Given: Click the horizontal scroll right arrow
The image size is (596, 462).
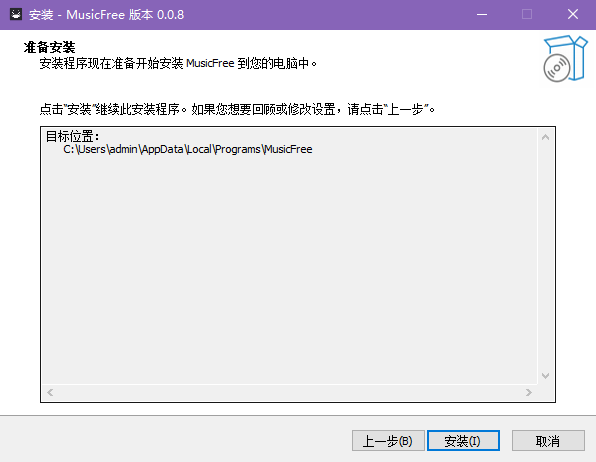Looking at the screenshot, I should click(x=529, y=392).
